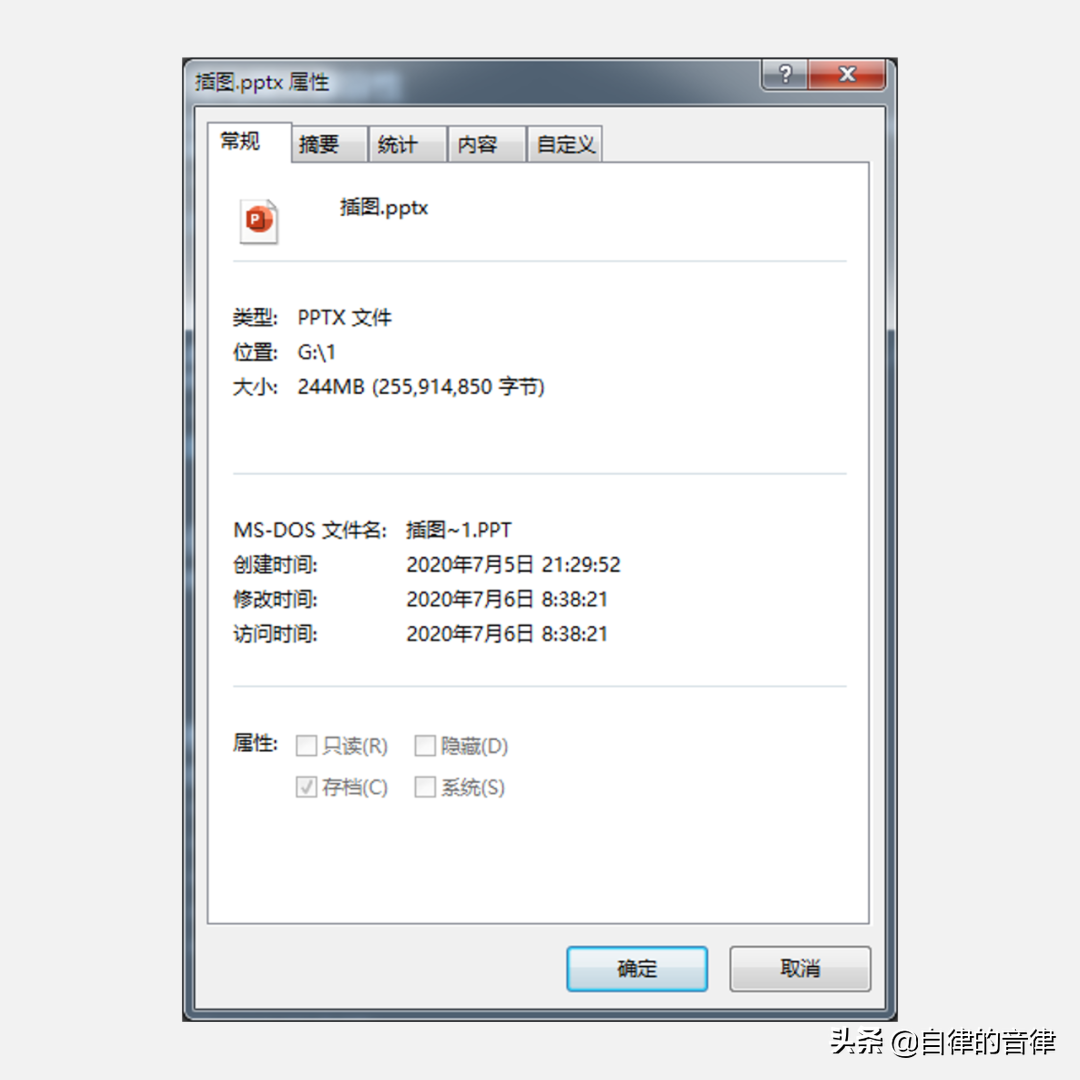This screenshot has width=1080, height=1080.
Task: Click the MS-DOS name 插图~1.PPT
Action: coord(459,530)
